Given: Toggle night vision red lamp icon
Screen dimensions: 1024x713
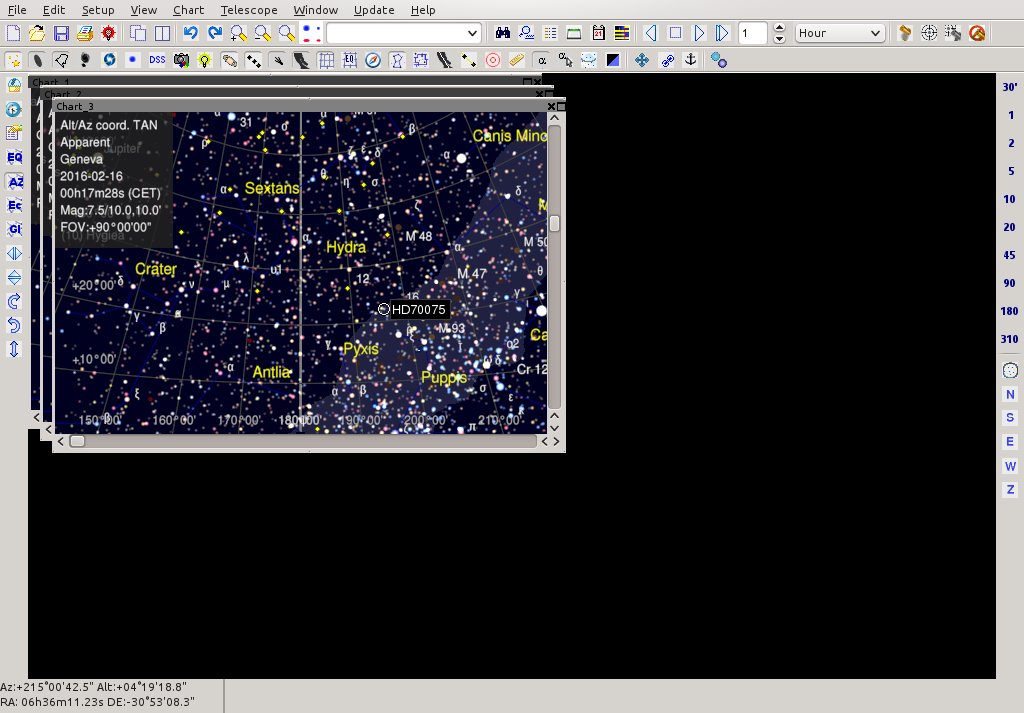Looking at the screenshot, I should pyautogui.click(x=108, y=33).
